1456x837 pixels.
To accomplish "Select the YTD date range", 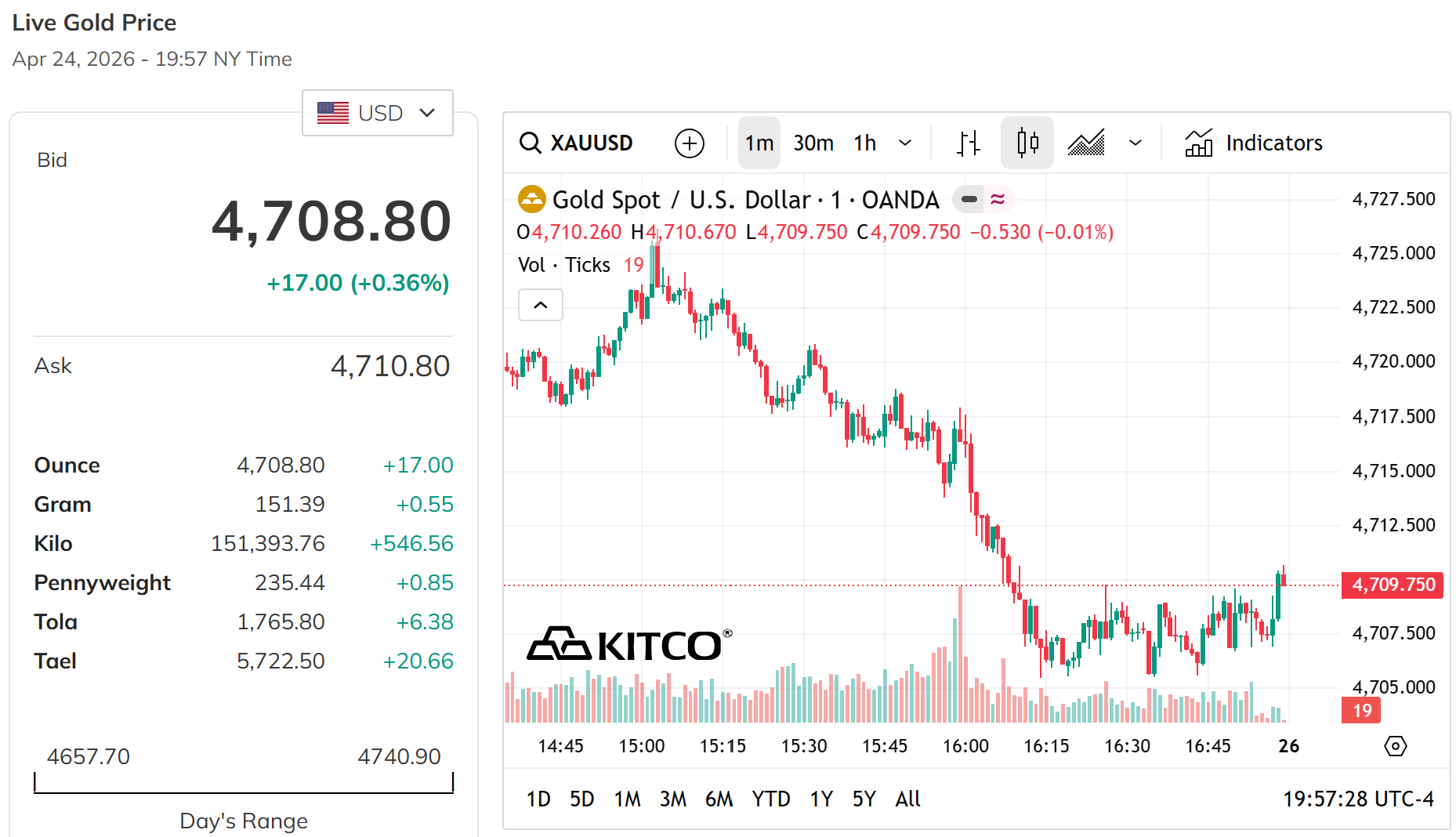I will (x=770, y=799).
